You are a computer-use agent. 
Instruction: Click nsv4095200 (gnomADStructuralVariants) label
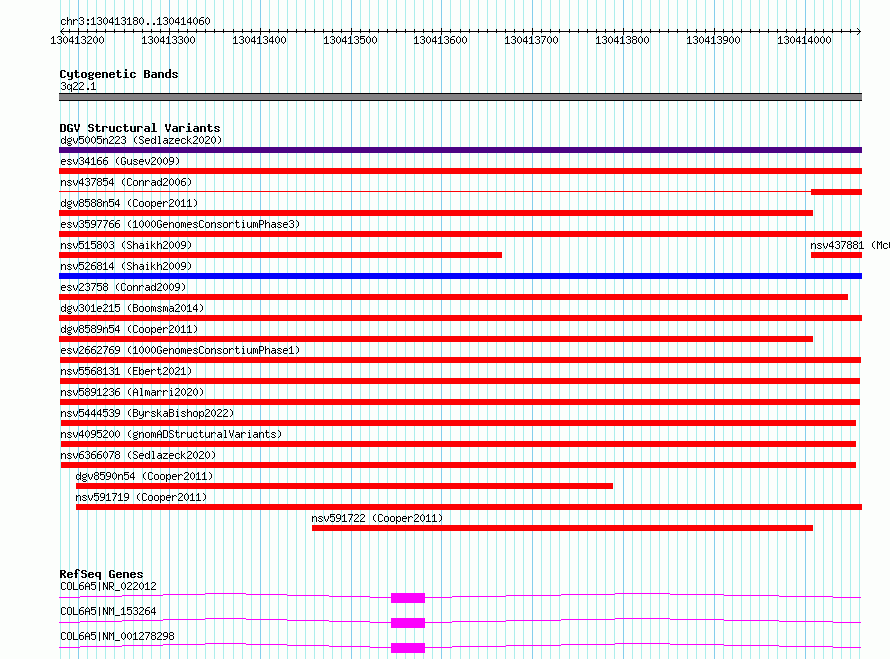click(x=171, y=434)
